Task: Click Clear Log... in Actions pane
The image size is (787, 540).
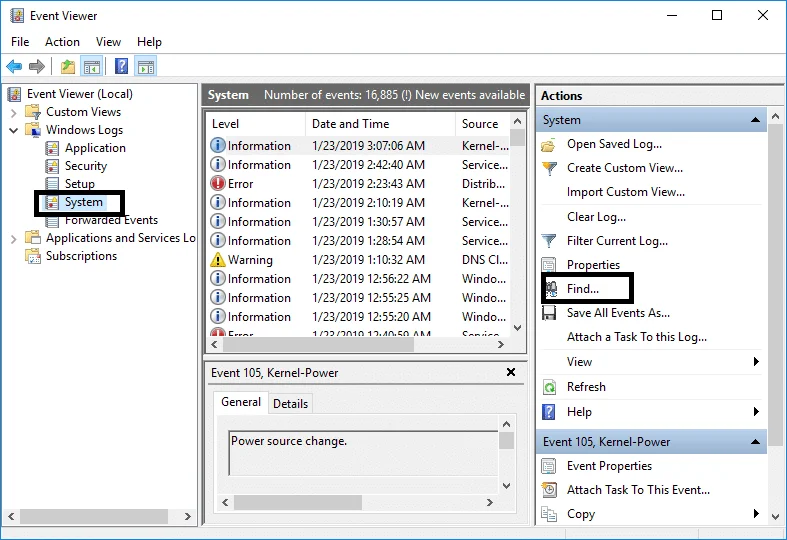Action: pos(596,217)
